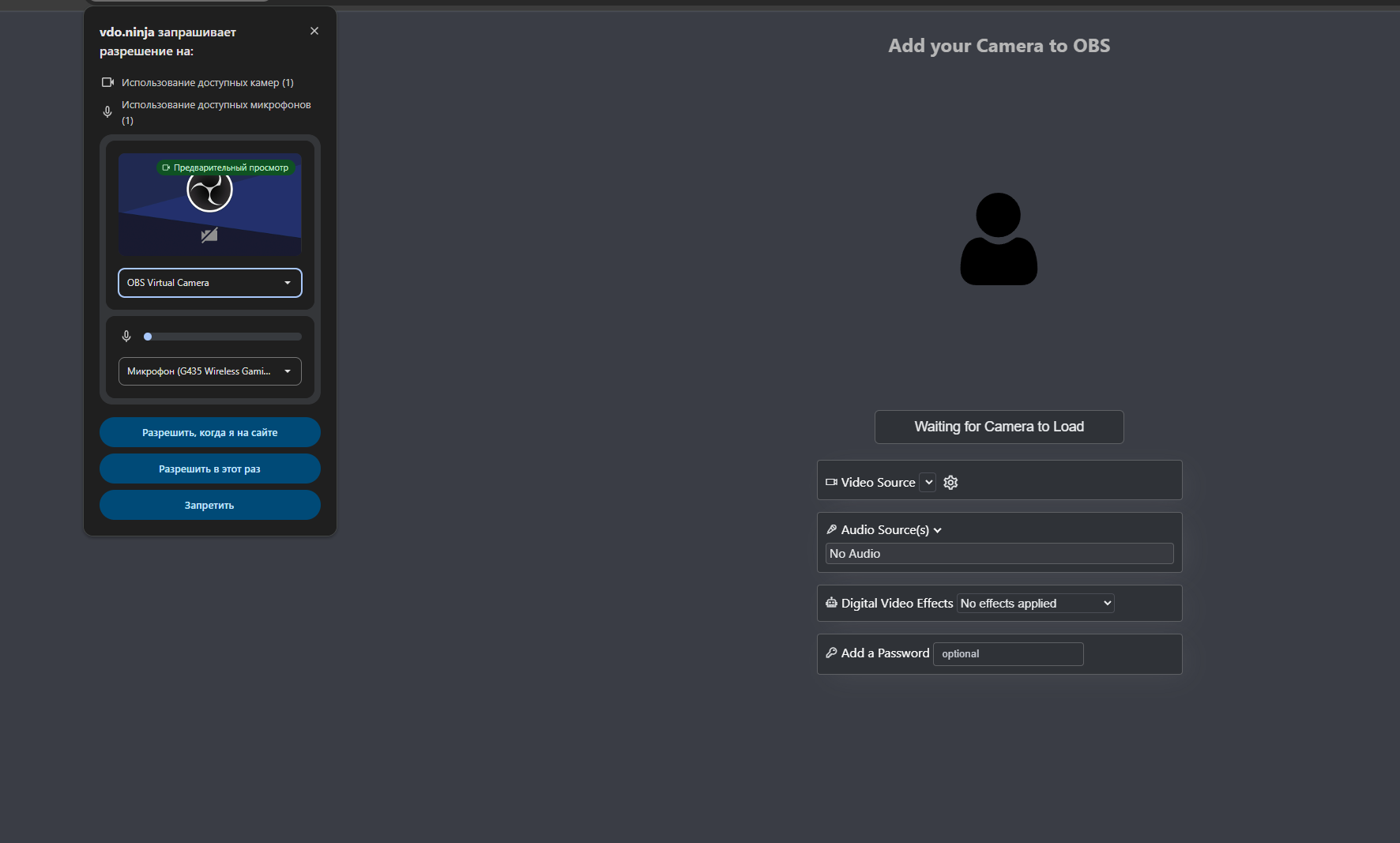Open the G435 microphone selection dropdown
The image size is (1400, 843).
click(x=210, y=371)
